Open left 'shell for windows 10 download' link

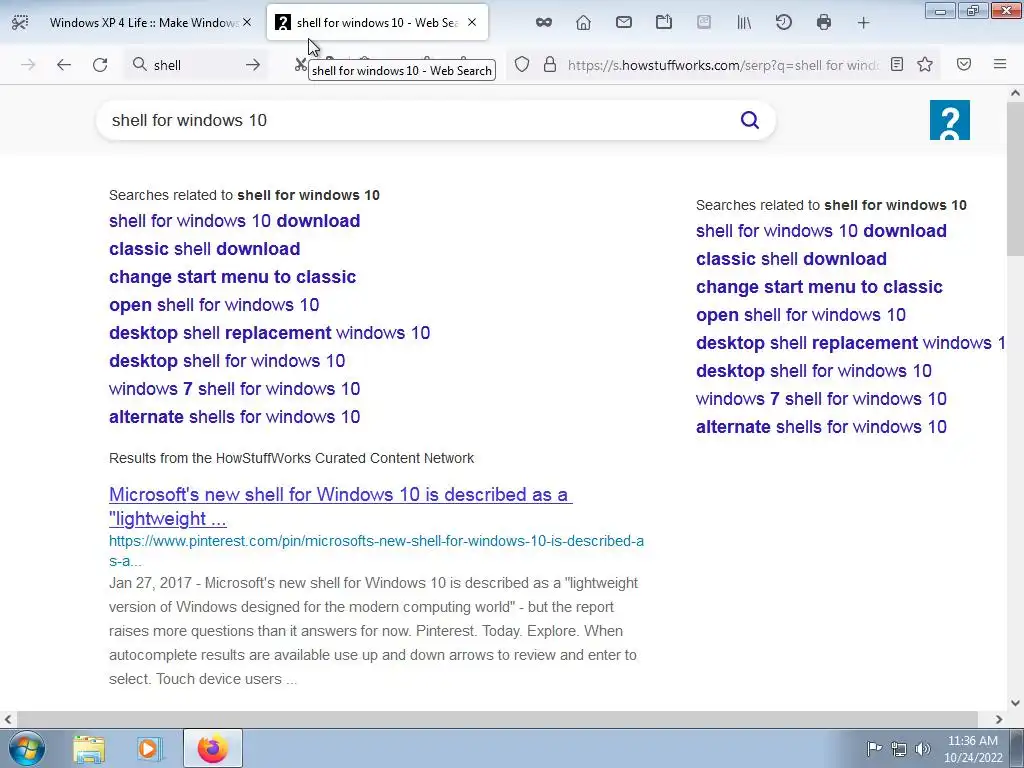tap(234, 221)
